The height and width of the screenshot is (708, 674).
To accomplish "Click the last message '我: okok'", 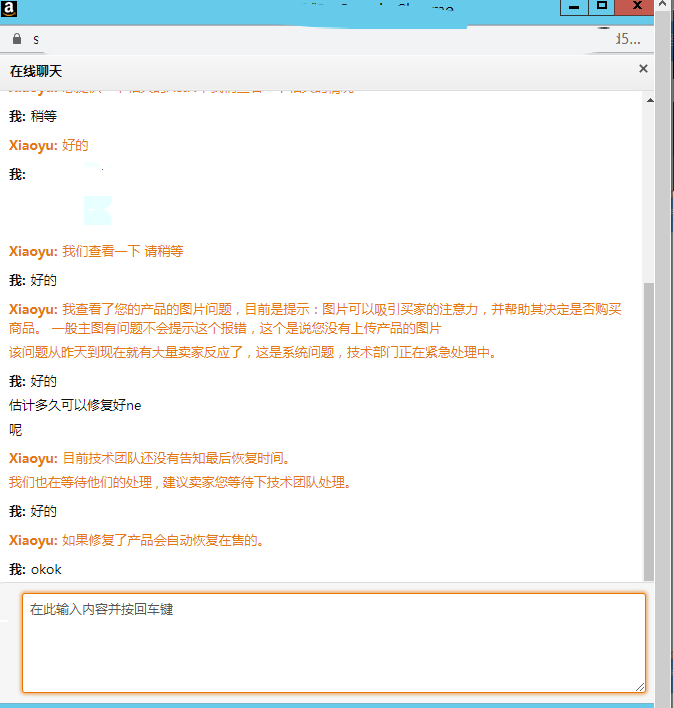I will coord(35,569).
